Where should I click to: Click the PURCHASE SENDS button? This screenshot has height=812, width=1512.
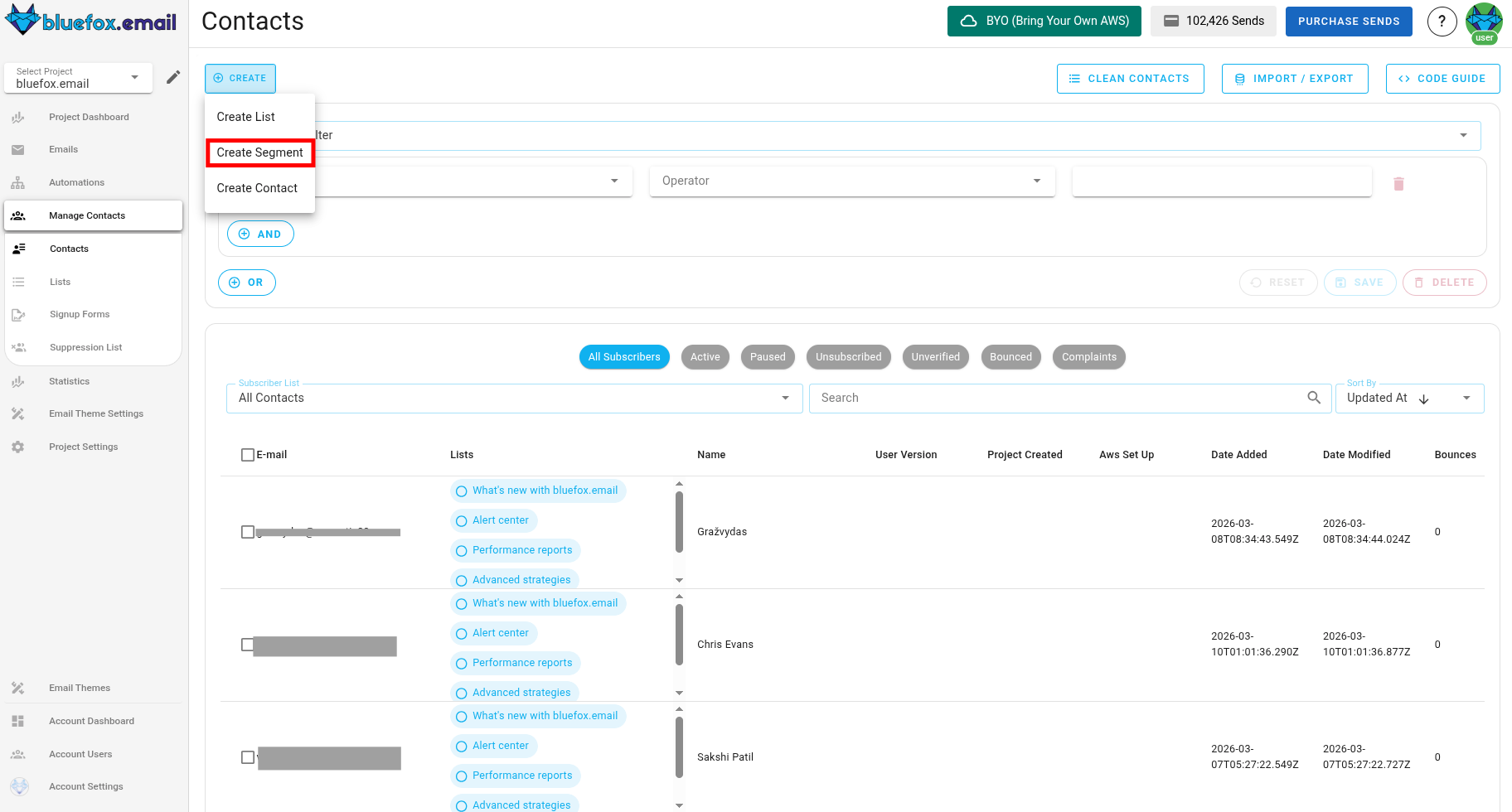(x=1349, y=22)
